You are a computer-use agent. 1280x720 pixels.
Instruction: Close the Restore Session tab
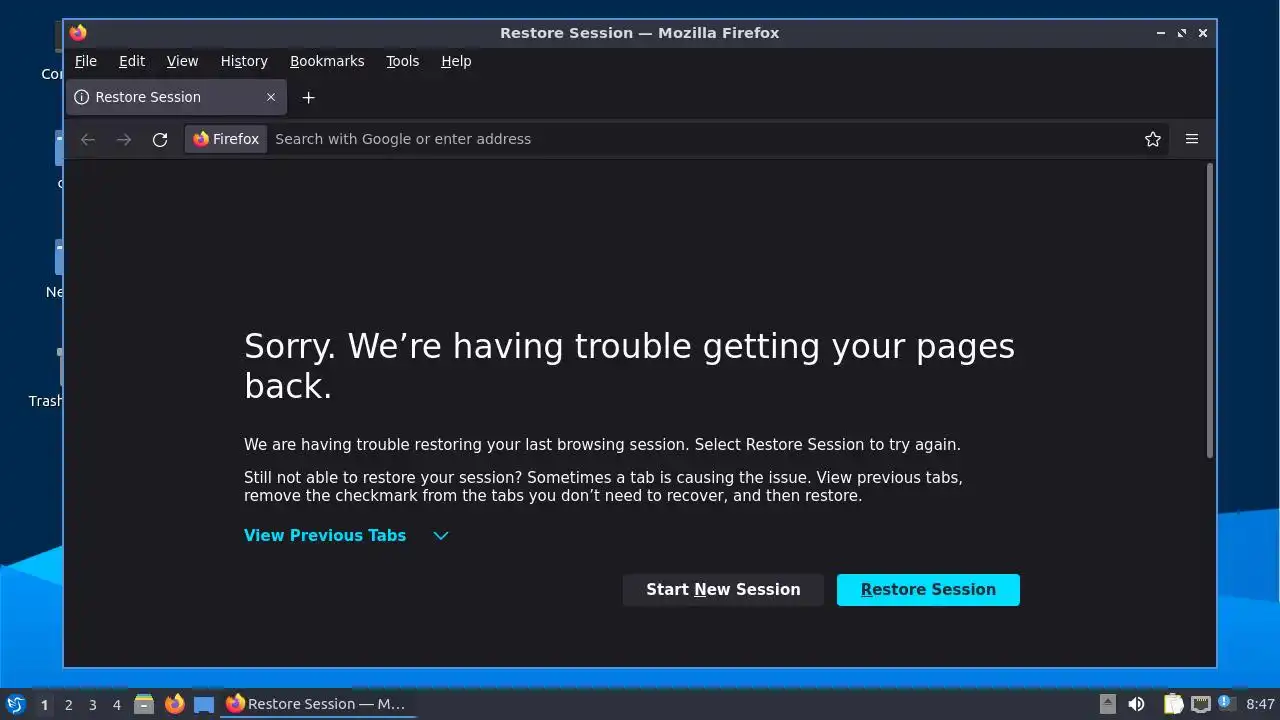pyautogui.click(x=271, y=97)
